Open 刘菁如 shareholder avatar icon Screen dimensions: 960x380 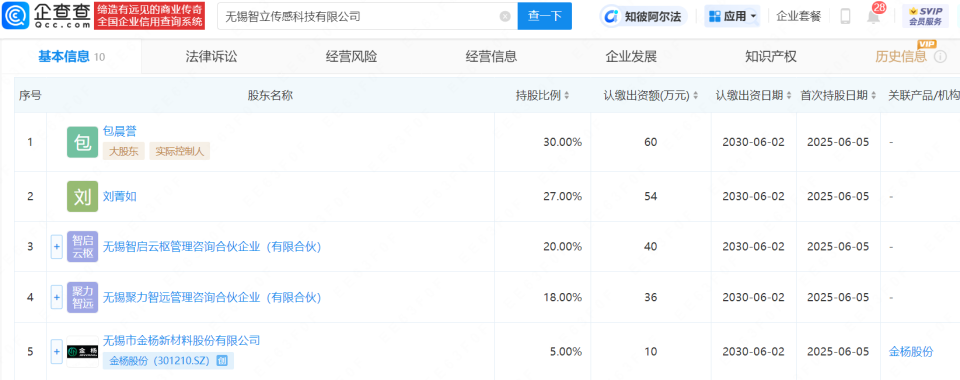83,196
